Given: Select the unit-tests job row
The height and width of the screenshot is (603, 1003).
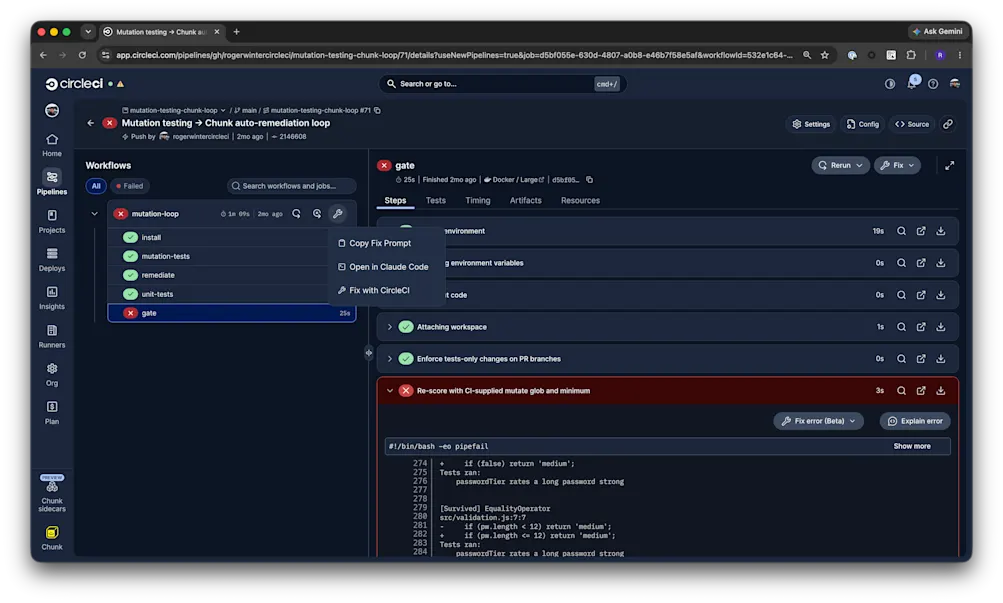Looking at the screenshot, I should click(x=232, y=294).
